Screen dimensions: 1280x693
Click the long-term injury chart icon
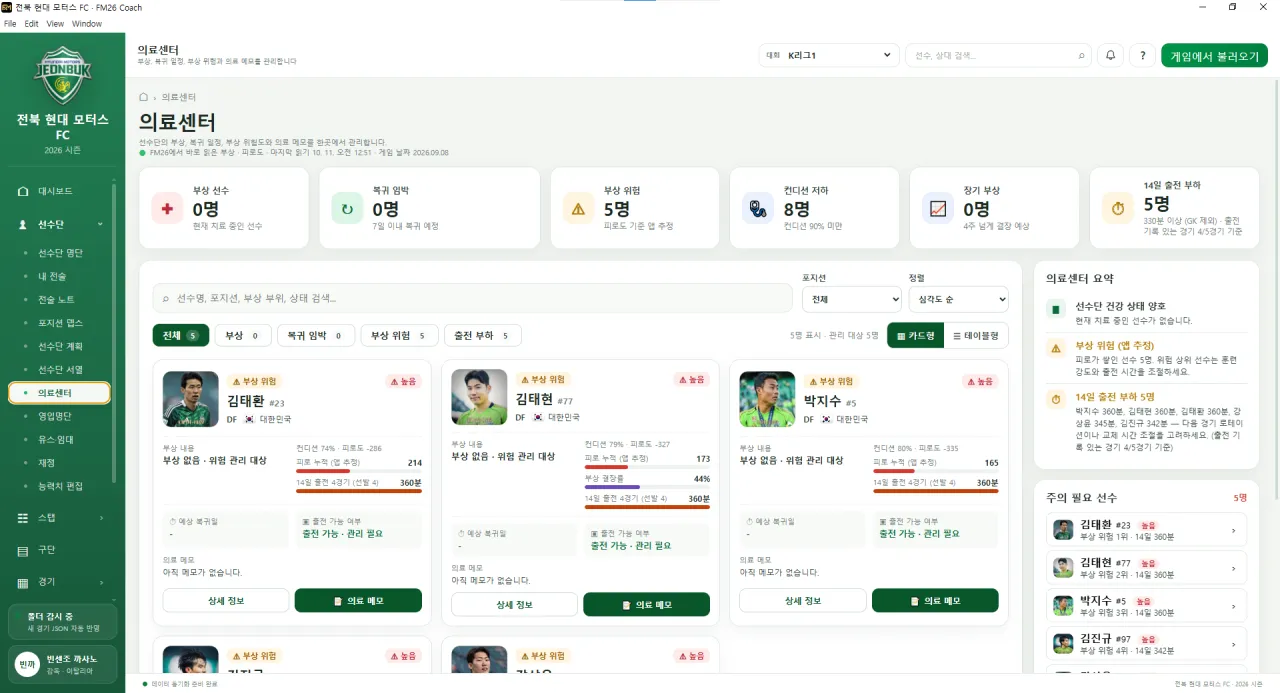click(x=938, y=209)
